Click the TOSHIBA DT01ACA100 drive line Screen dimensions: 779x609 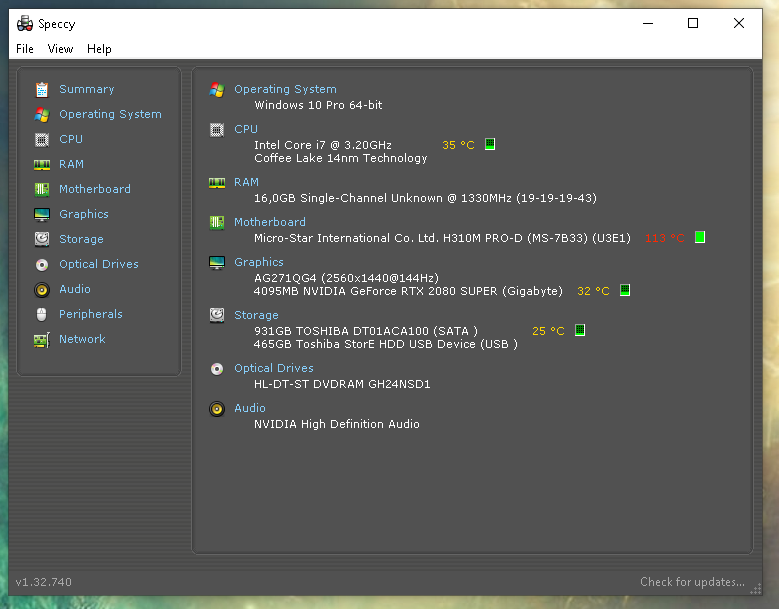[366, 331]
